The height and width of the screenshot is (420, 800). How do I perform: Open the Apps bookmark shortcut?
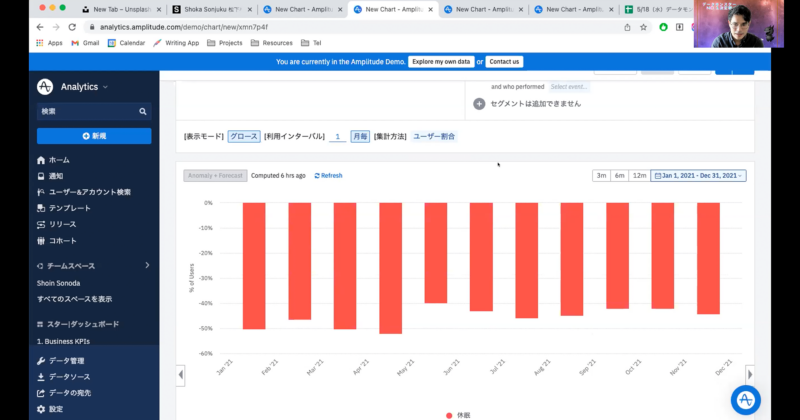pyautogui.click(x=49, y=43)
